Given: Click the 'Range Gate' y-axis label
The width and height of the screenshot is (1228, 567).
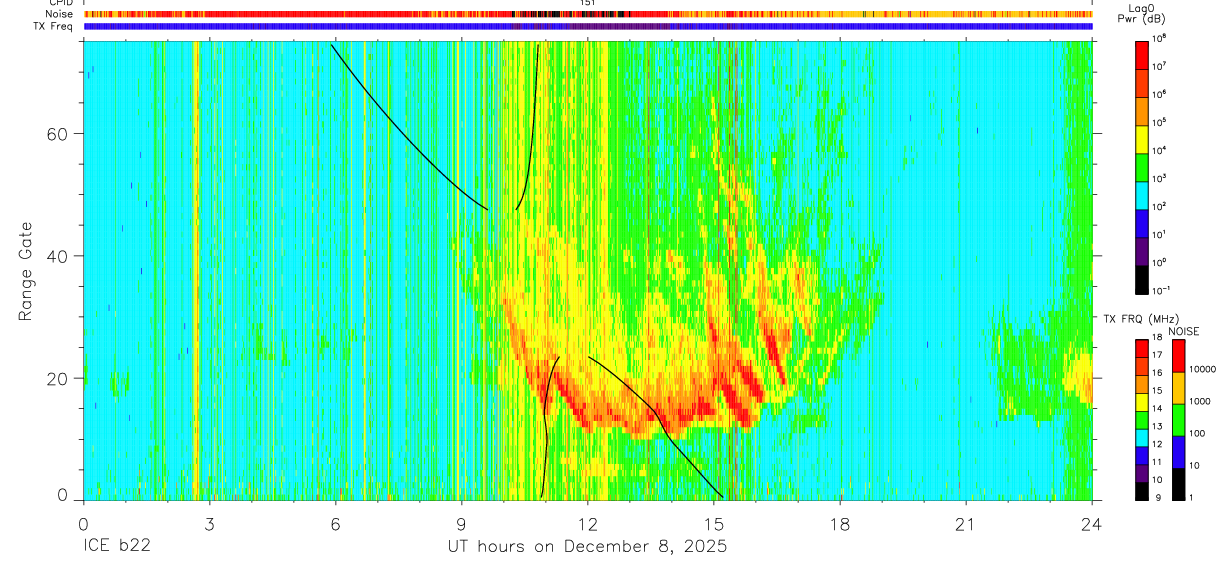Looking at the screenshot, I should 26,271.
